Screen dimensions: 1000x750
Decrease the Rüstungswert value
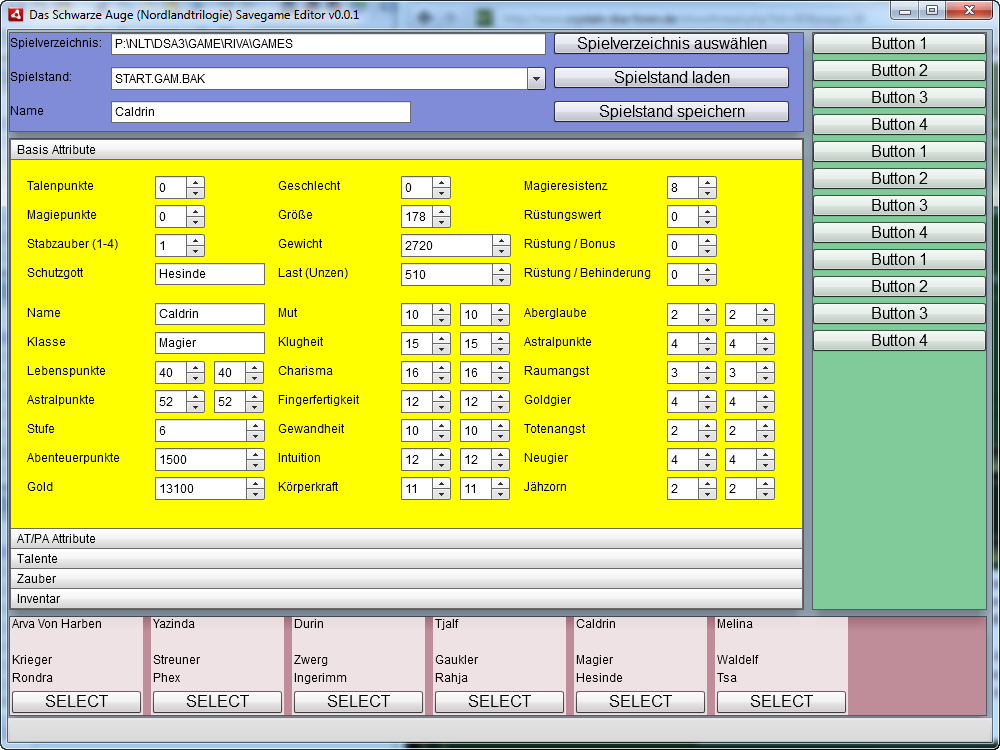click(707, 222)
